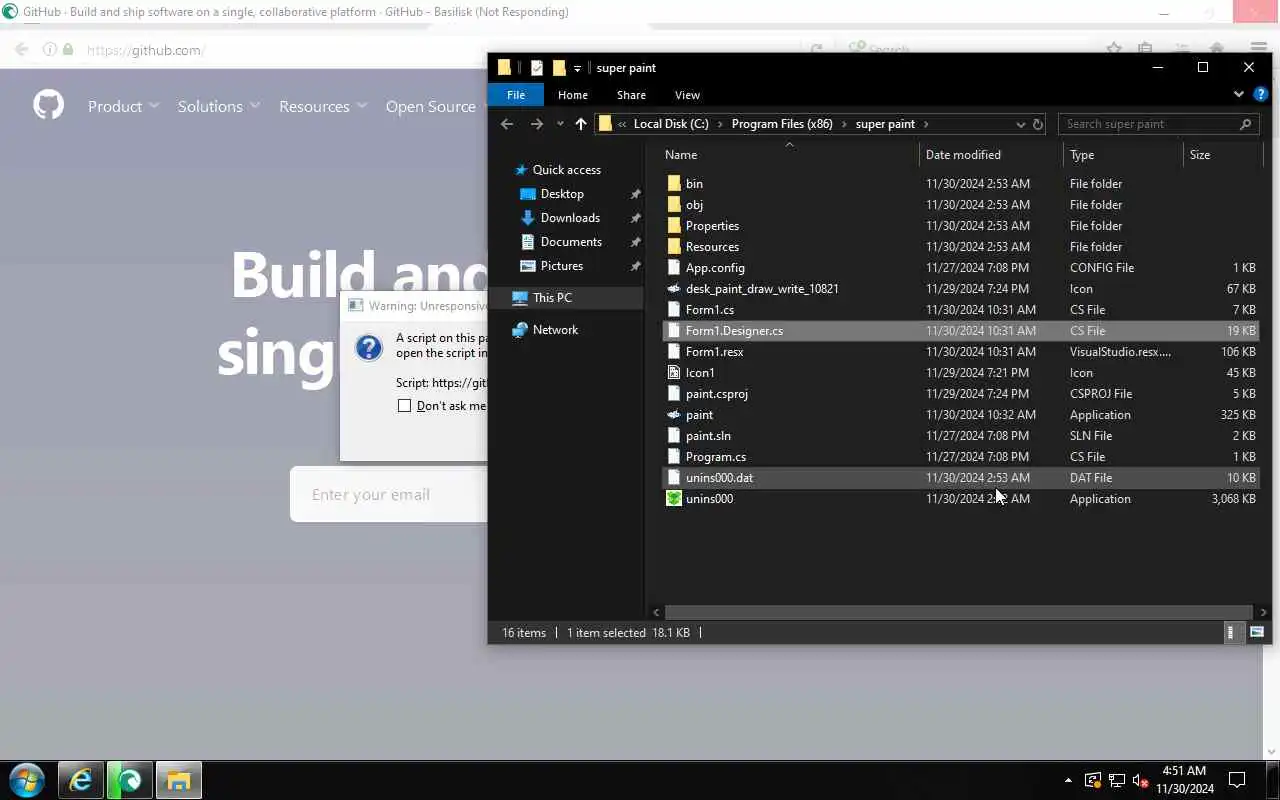The image size is (1280, 800).
Task: Click the Open Source GitHub nav item
Action: point(431,106)
